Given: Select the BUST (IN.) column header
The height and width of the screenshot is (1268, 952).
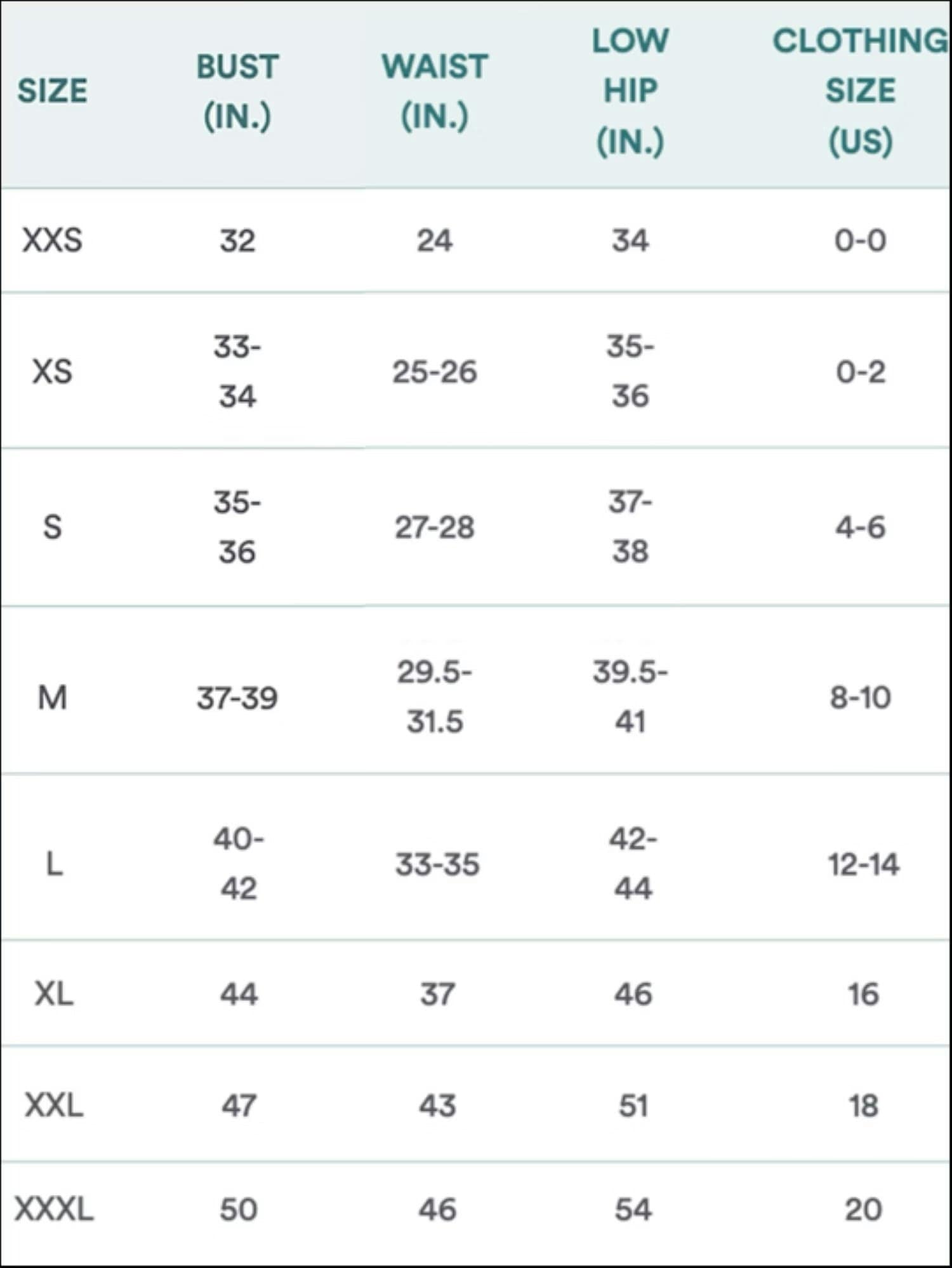Looking at the screenshot, I should tap(237, 91).
